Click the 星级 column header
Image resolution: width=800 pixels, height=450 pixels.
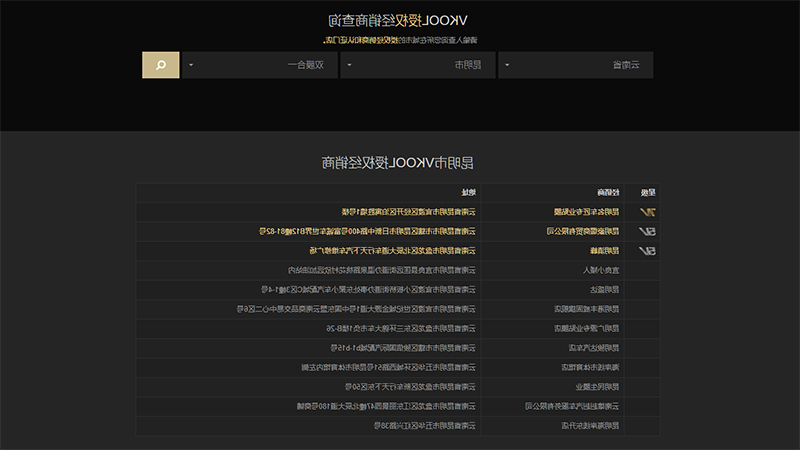point(648,192)
